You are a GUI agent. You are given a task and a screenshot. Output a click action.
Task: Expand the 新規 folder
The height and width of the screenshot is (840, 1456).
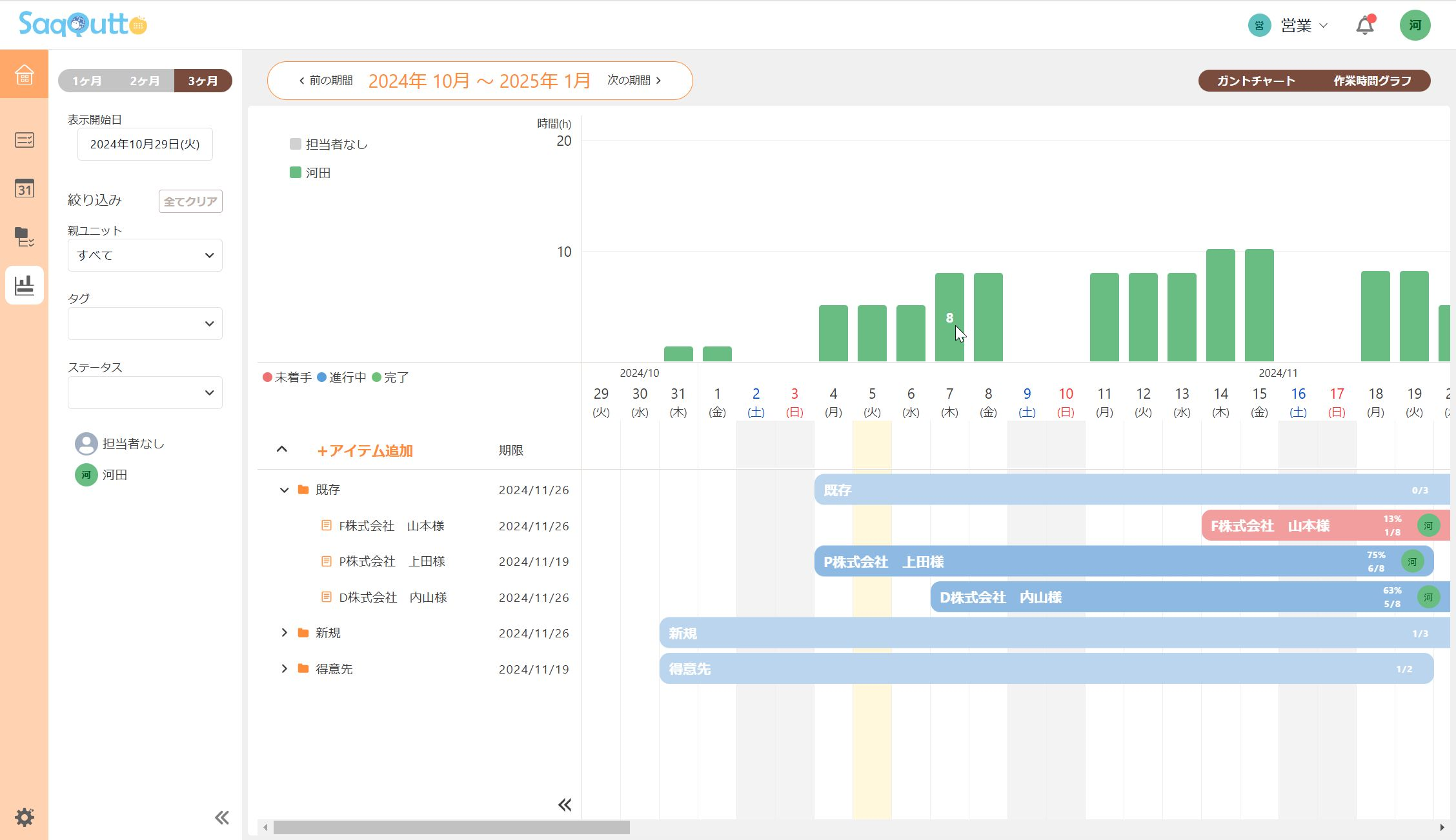(284, 633)
